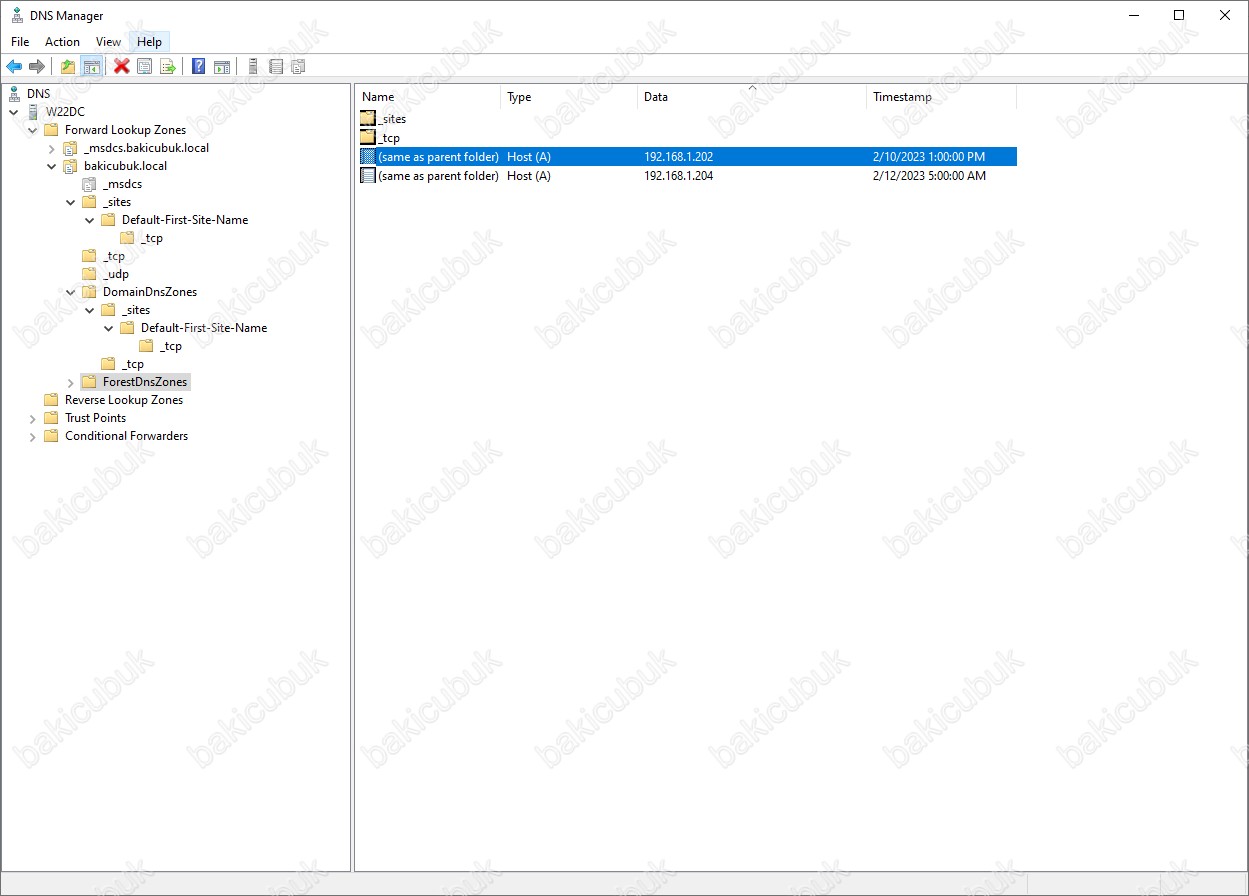Collapse _sites directly under bakicubuk.local
This screenshot has height=896, width=1249.
[x=71, y=202]
